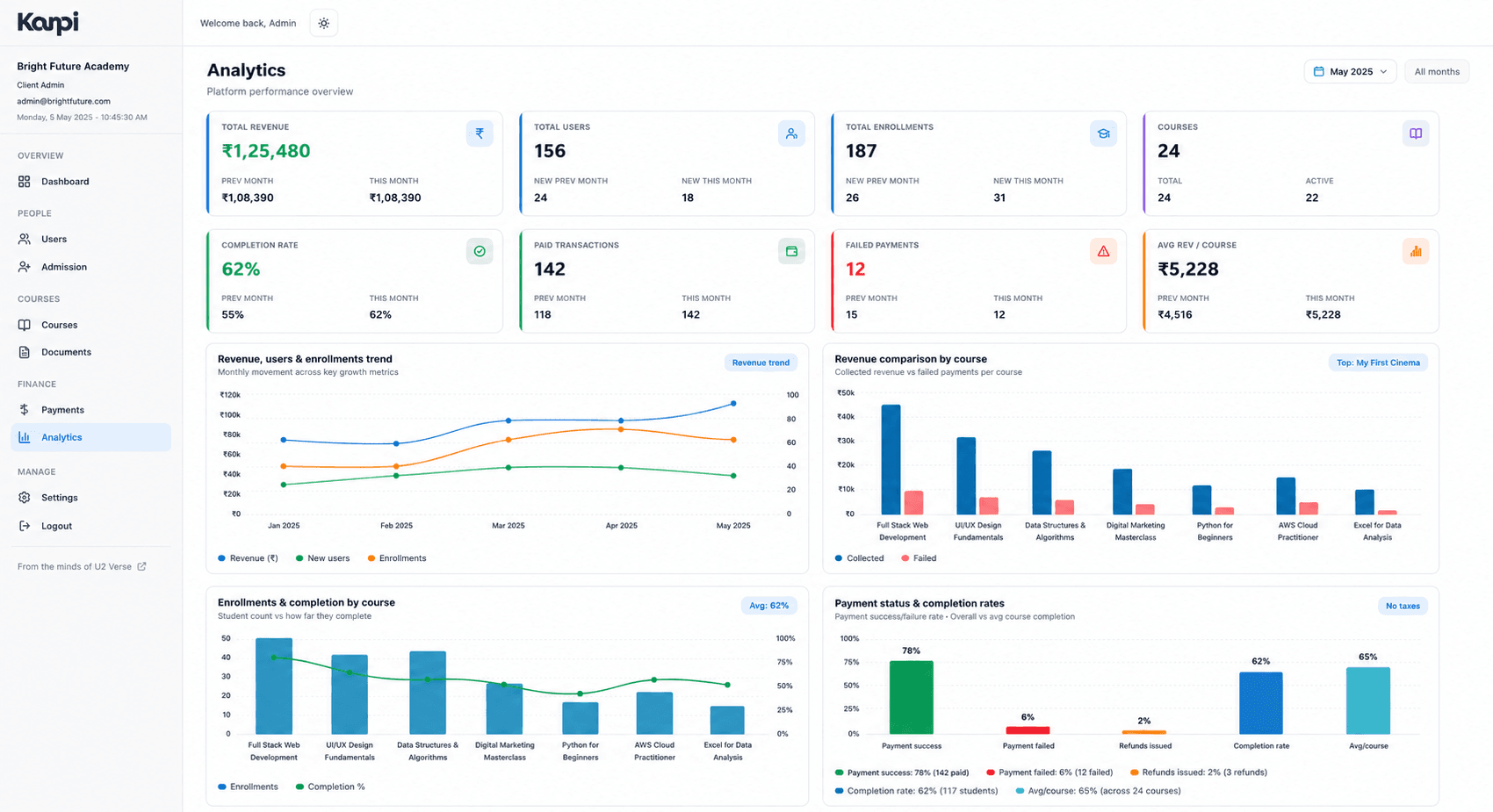The height and width of the screenshot is (812, 1493).
Task: Click the bar chart icon on Avg Rev / Course
Action: [x=1416, y=251]
